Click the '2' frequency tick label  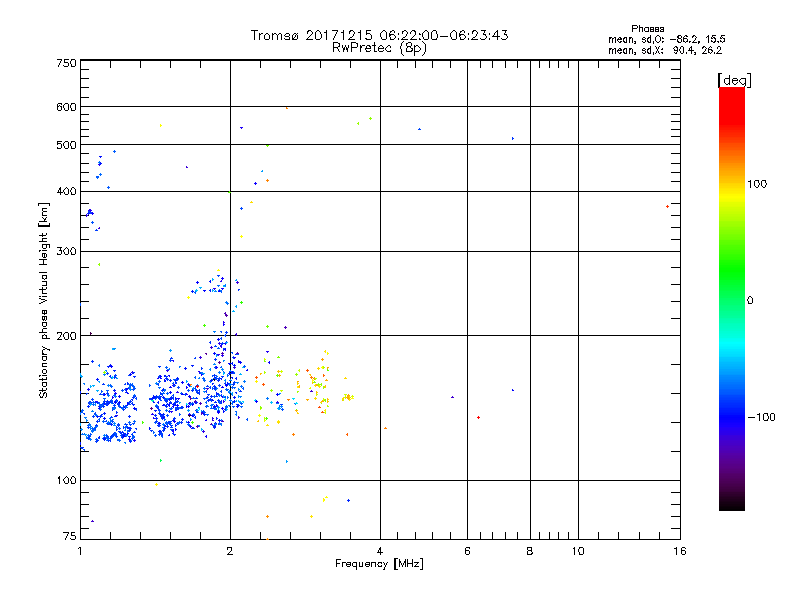230,551
